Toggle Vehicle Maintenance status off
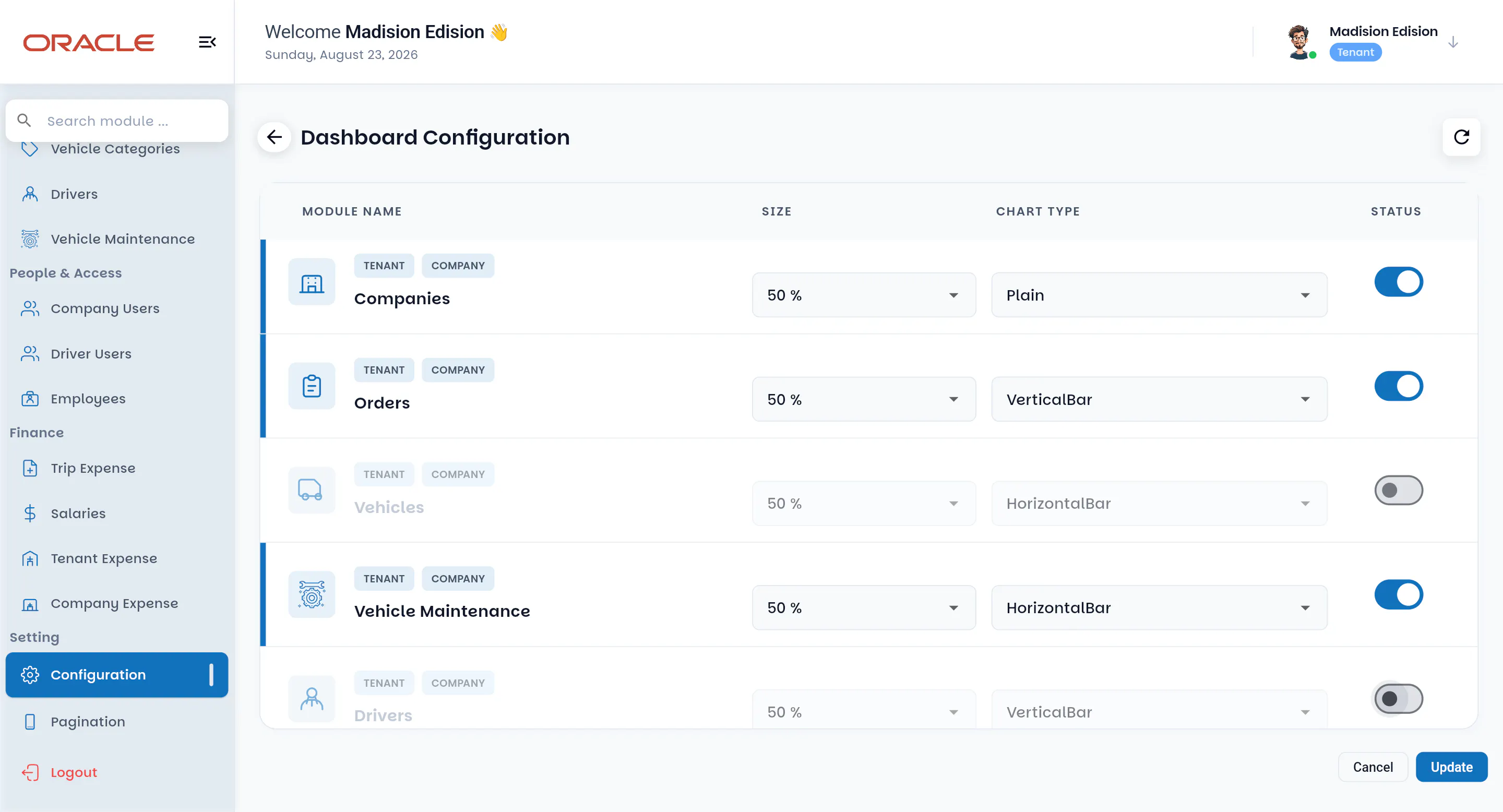1503x812 pixels. (1399, 594)
